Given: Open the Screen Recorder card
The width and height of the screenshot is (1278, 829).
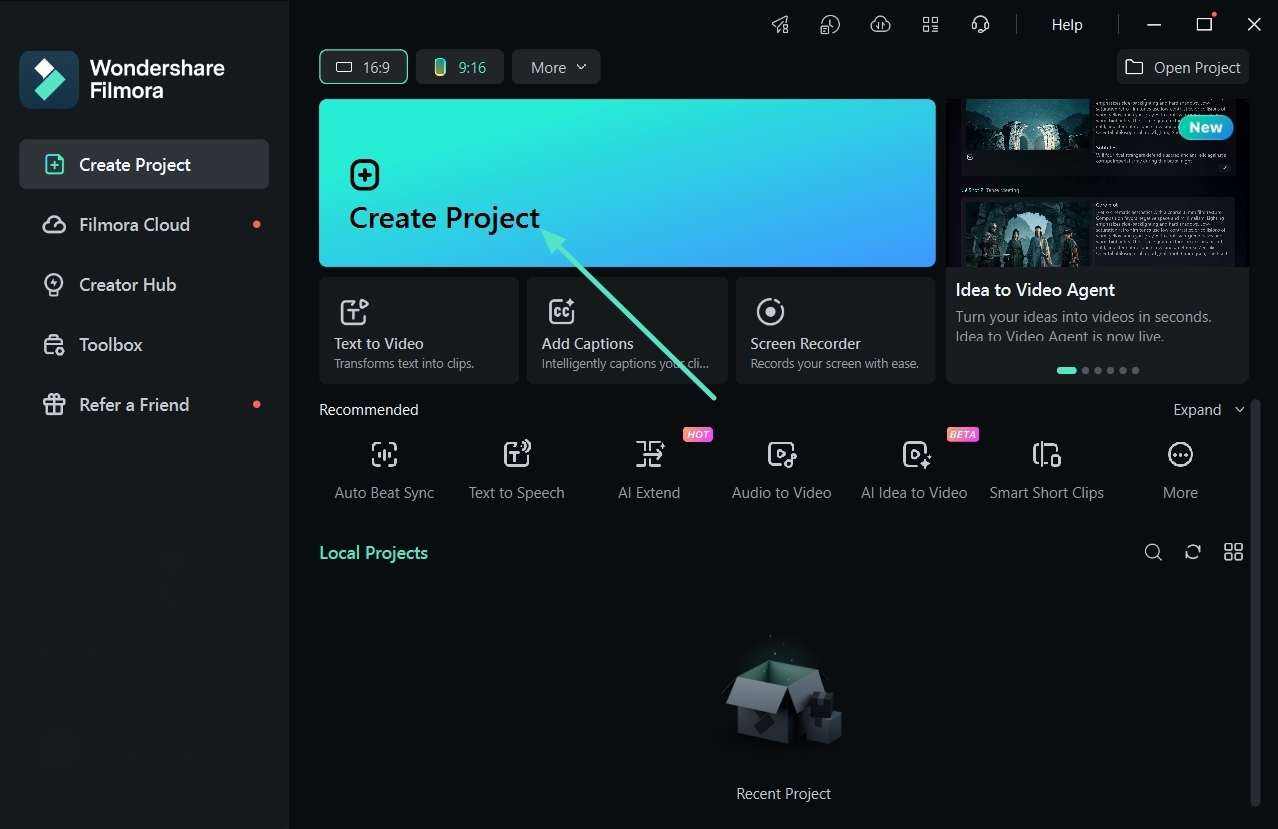Looking at the screenshot, I should pos(835,330).
